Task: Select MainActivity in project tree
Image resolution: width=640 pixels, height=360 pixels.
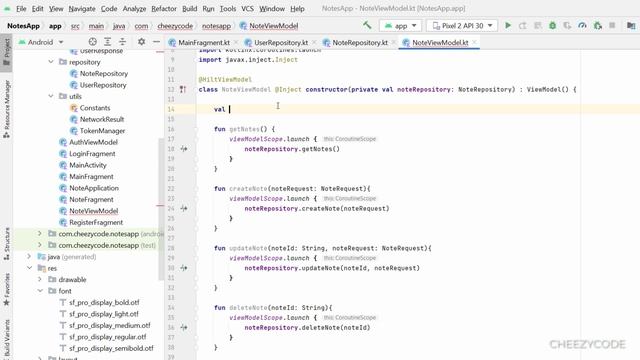Action: tap(88, 165)
